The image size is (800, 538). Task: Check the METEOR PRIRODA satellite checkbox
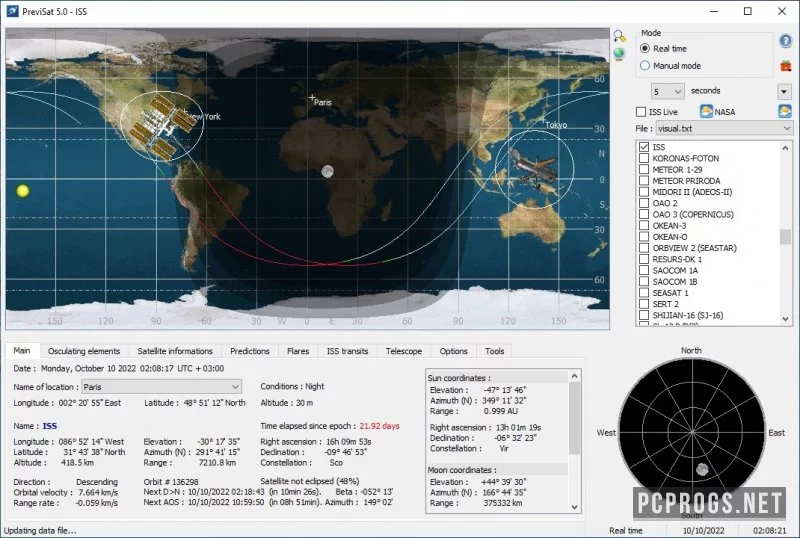644,181
